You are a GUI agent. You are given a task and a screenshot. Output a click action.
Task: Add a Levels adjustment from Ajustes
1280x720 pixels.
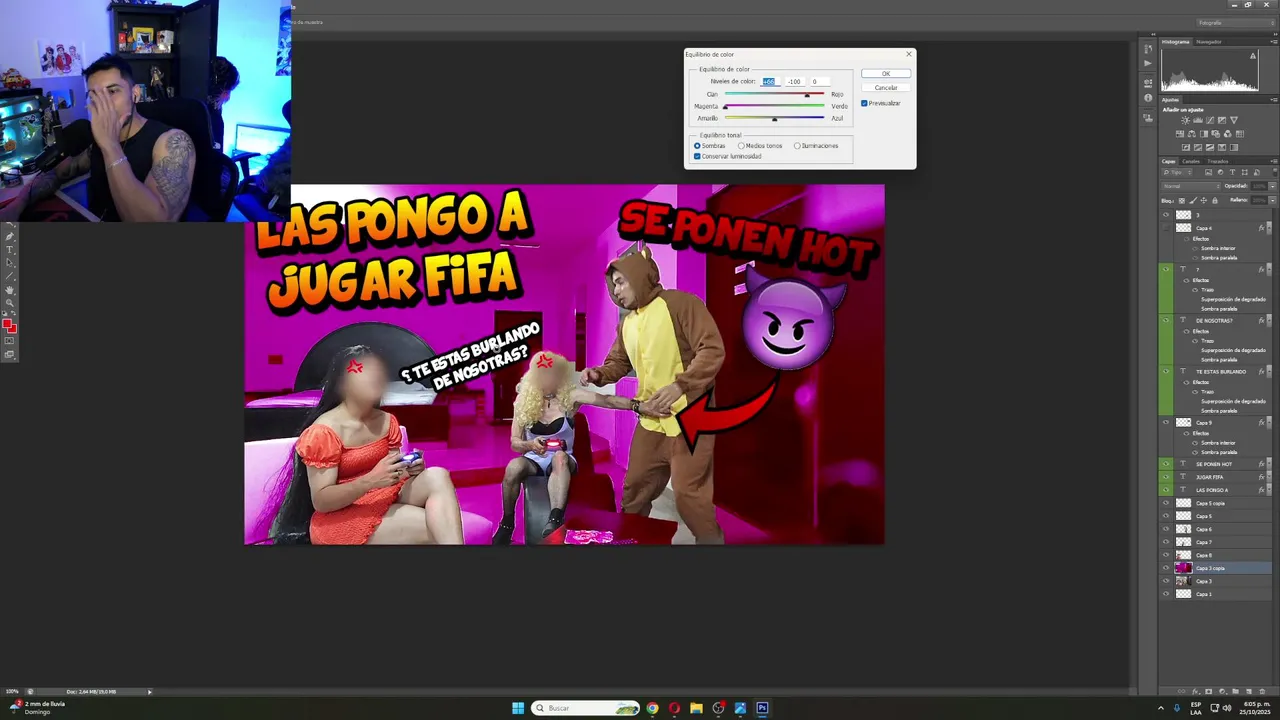tap(1197, 120)
